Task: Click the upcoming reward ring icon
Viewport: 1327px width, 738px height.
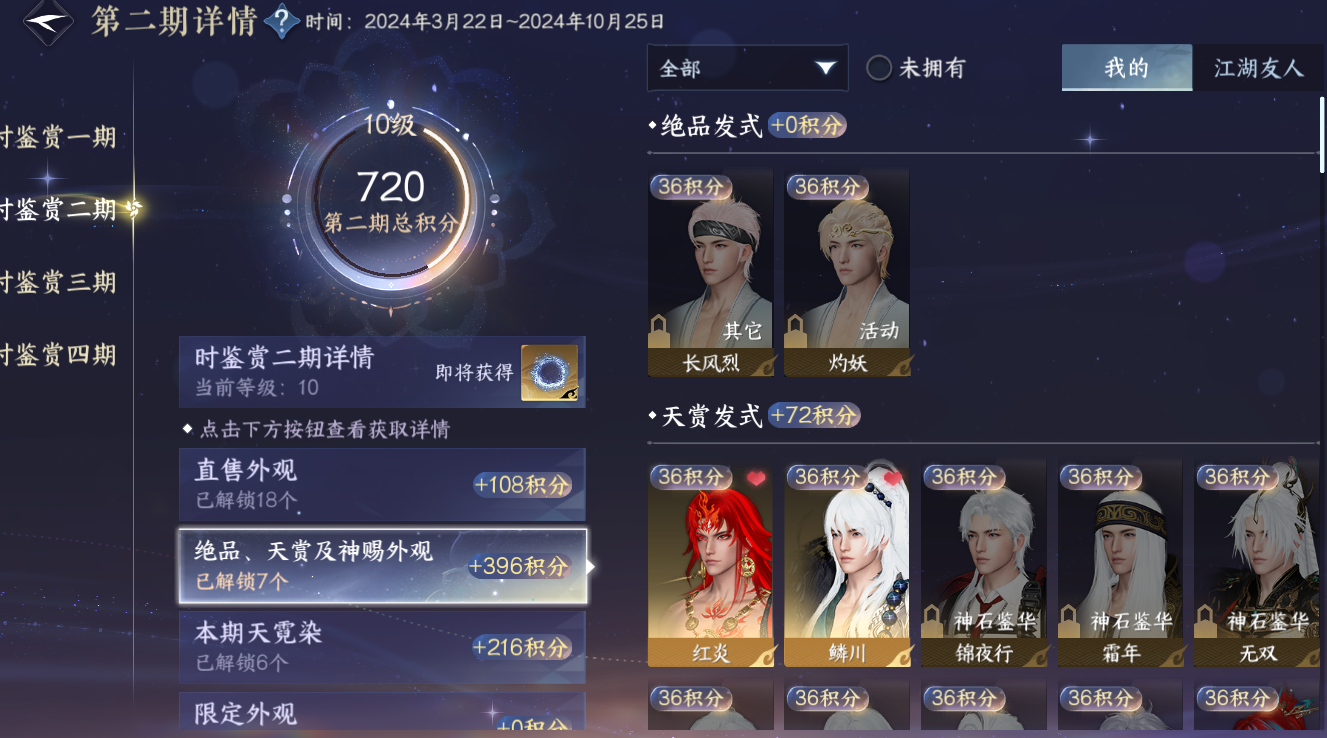Action: pos(549,373)
